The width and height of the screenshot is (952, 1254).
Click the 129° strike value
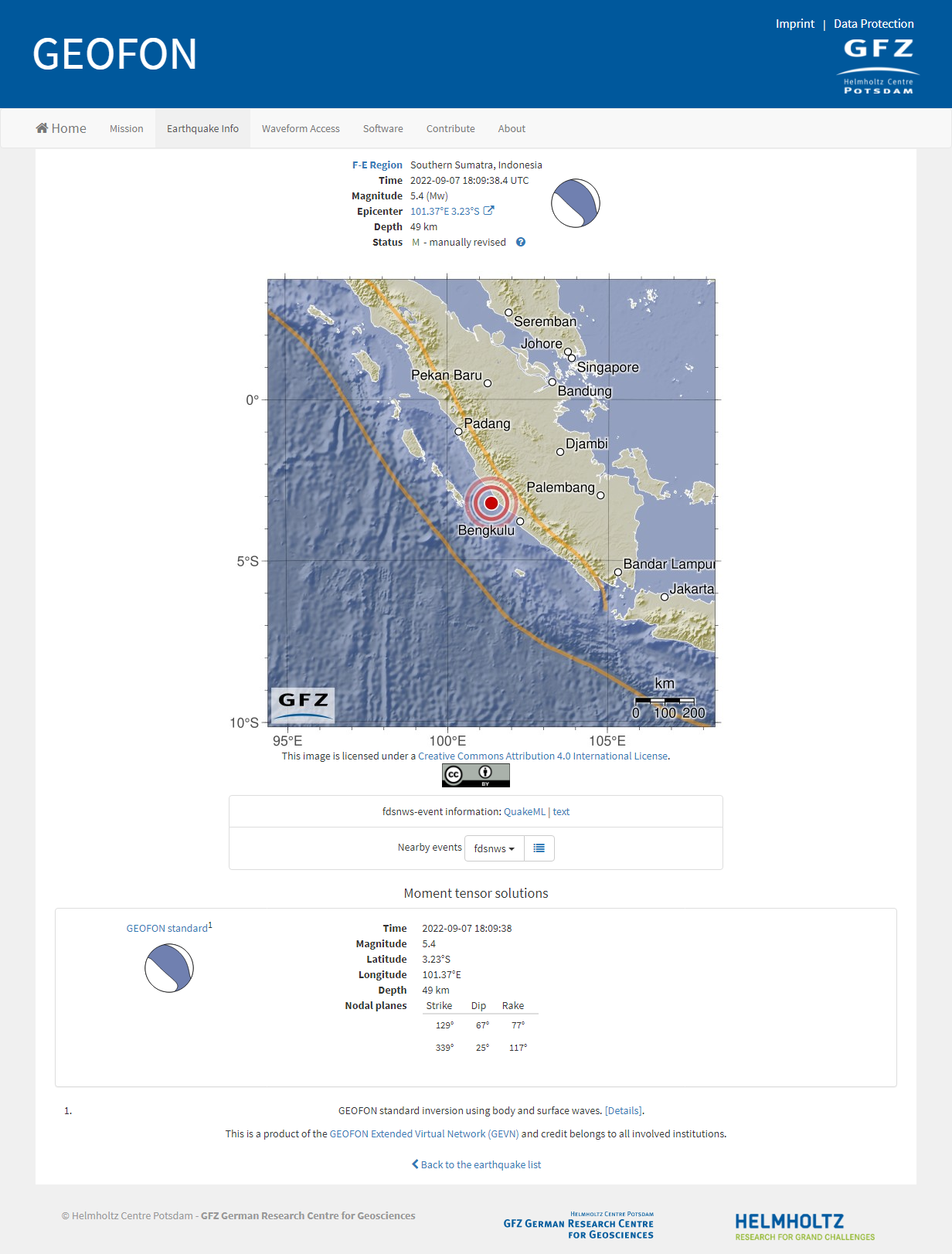[444, 1025]
